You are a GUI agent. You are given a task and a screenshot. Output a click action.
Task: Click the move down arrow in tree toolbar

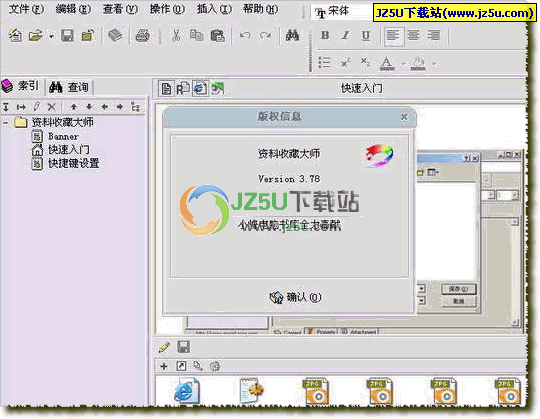(x=89, y=107)
